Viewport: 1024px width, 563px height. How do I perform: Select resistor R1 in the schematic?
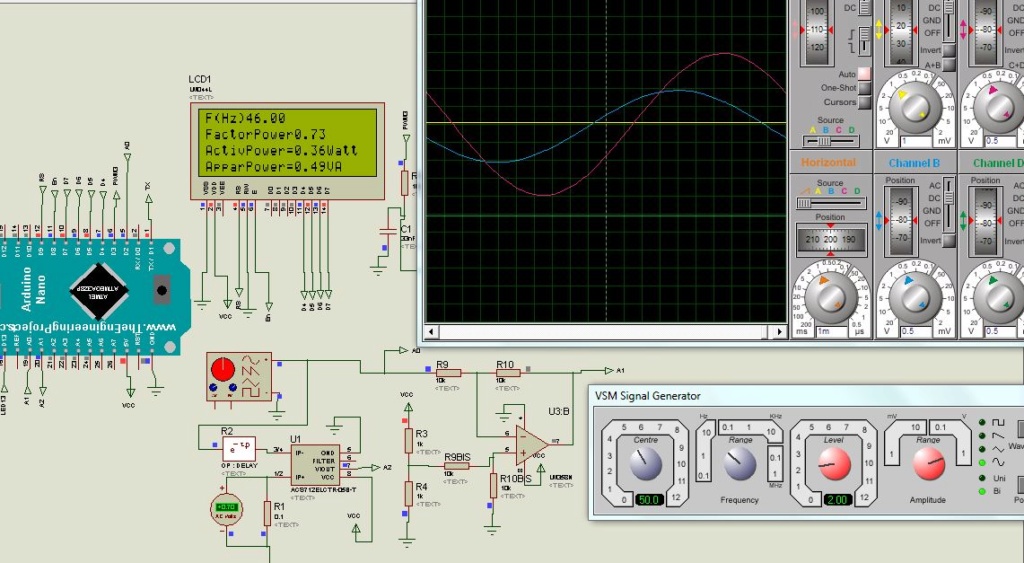click(267, 513)
